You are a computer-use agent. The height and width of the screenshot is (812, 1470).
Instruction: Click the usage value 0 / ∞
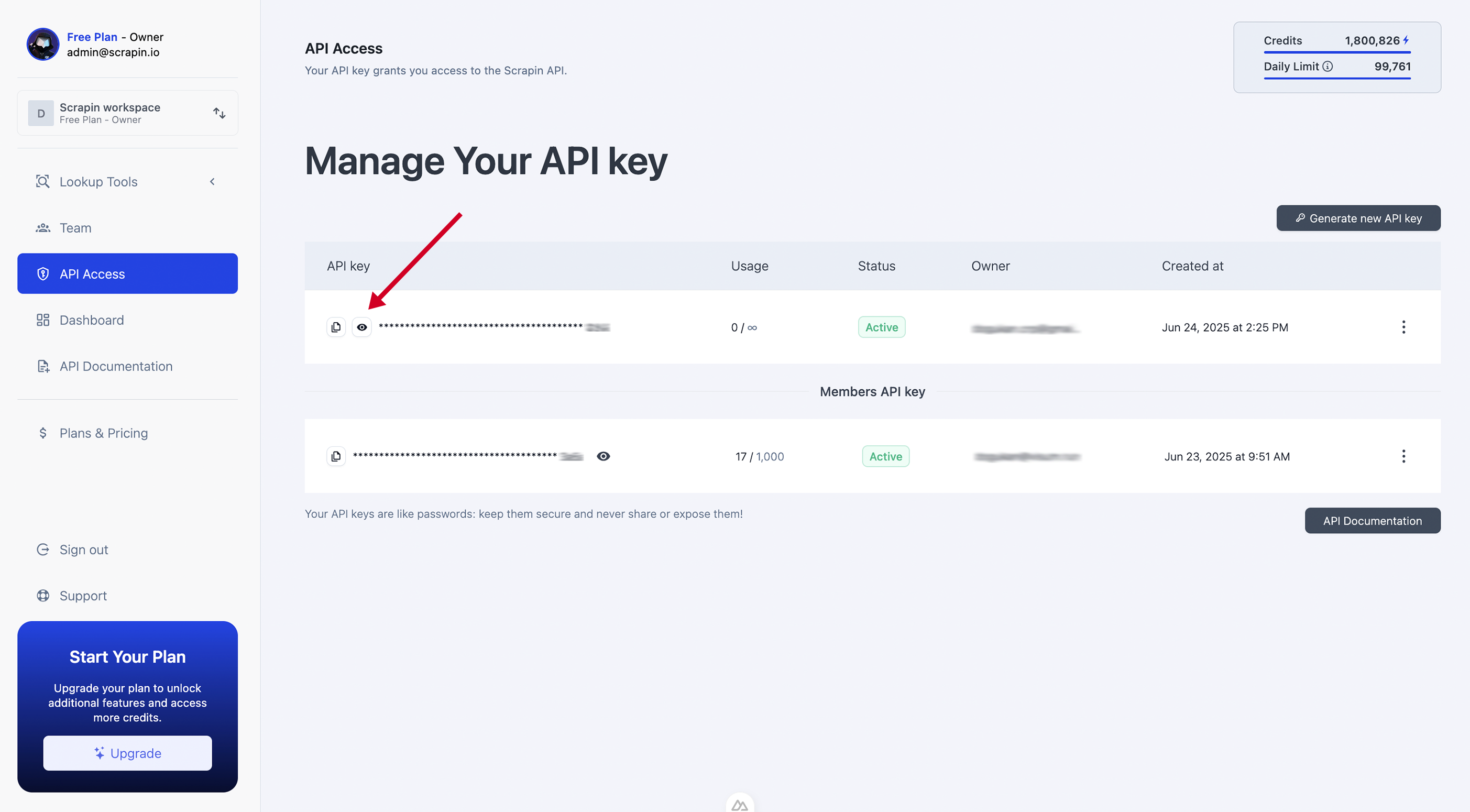(x=743, y=327)
